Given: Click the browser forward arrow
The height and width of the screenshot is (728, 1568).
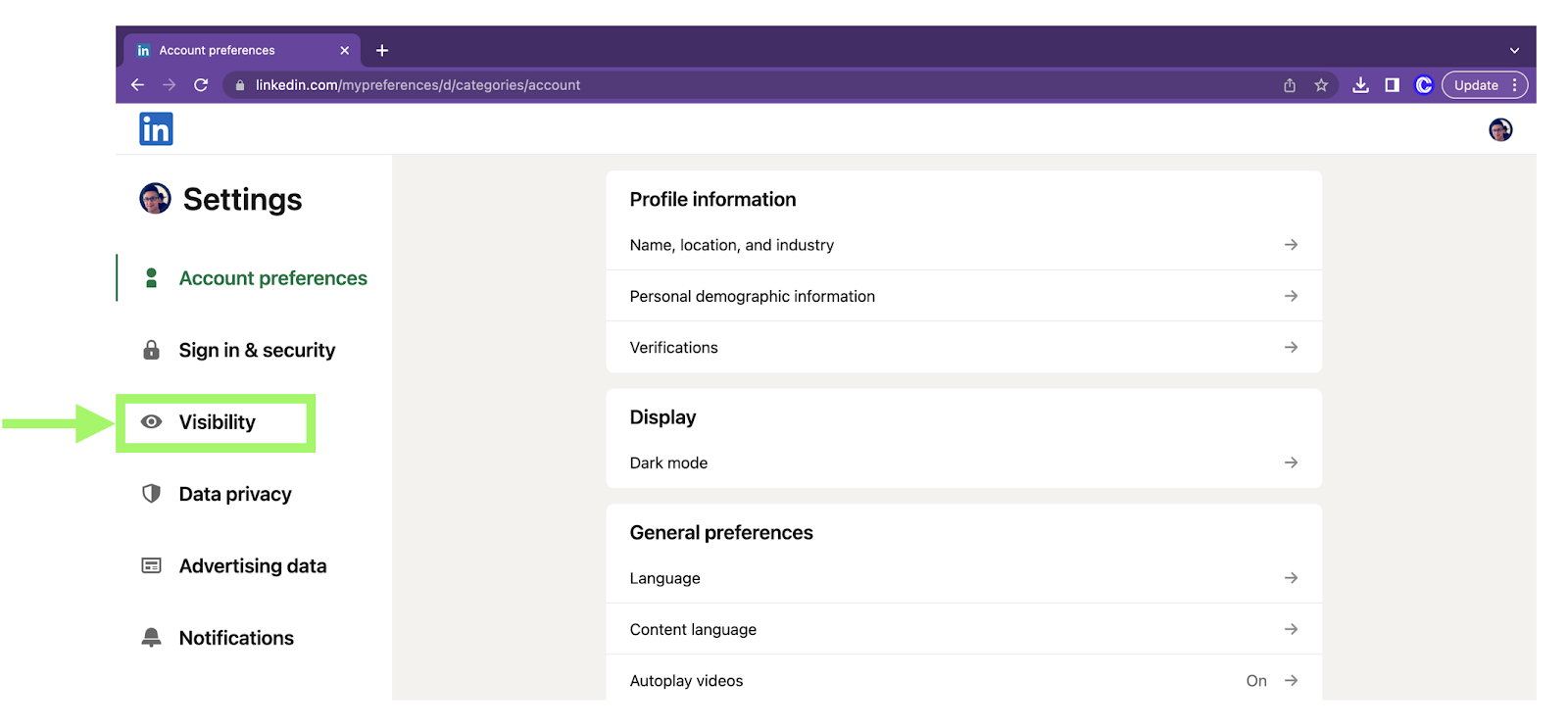Looking at the screenshot, I should coord(169,85).
